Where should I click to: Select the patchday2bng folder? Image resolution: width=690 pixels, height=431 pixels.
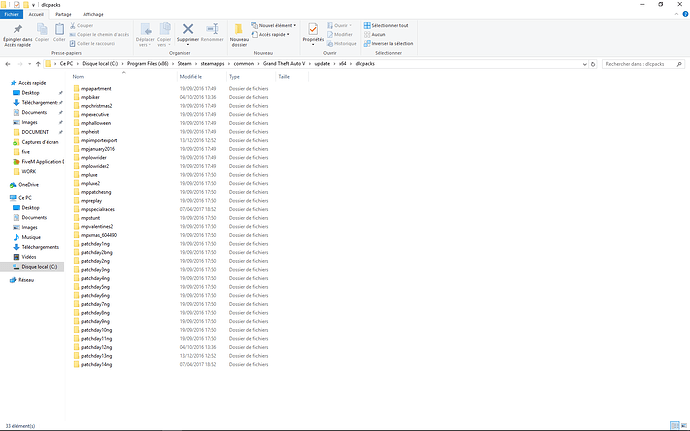click(x=97, y=252)
